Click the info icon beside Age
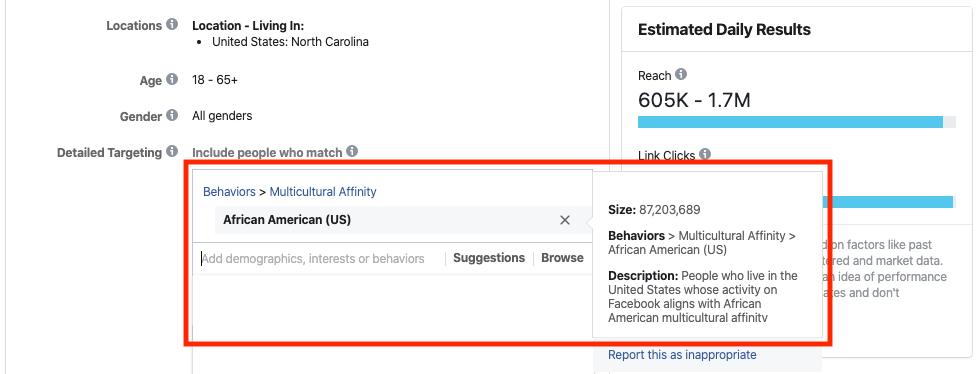Screen dimensions: 978x374 coord(172,80)
